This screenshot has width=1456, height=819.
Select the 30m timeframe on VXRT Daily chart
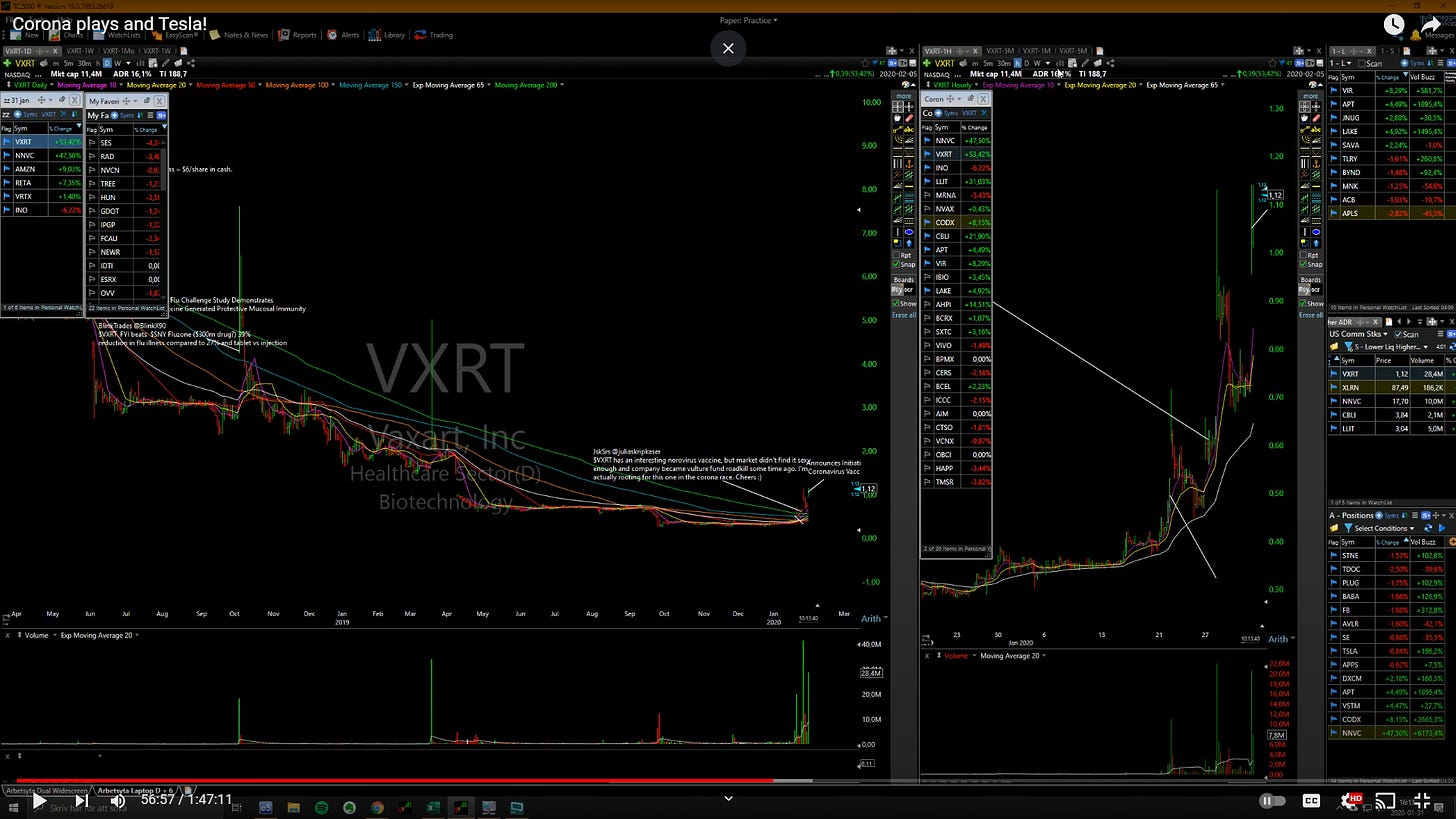pos(84,63)
